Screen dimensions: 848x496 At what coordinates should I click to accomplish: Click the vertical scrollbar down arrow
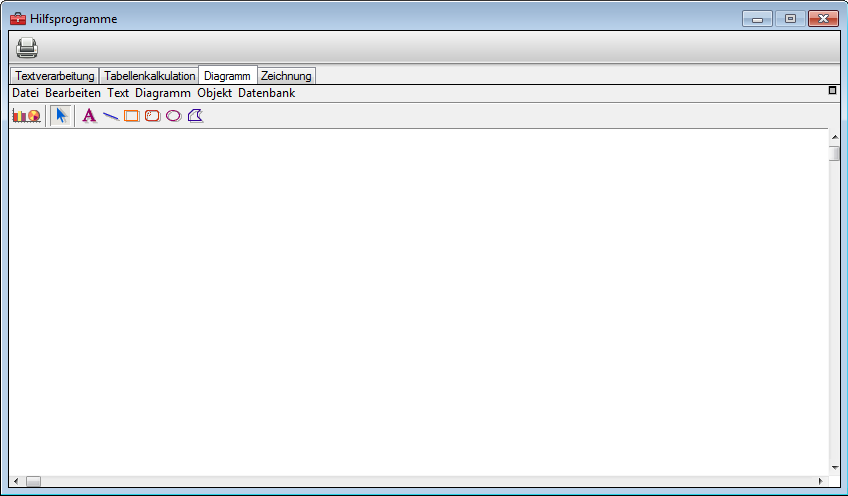[835, 467]
